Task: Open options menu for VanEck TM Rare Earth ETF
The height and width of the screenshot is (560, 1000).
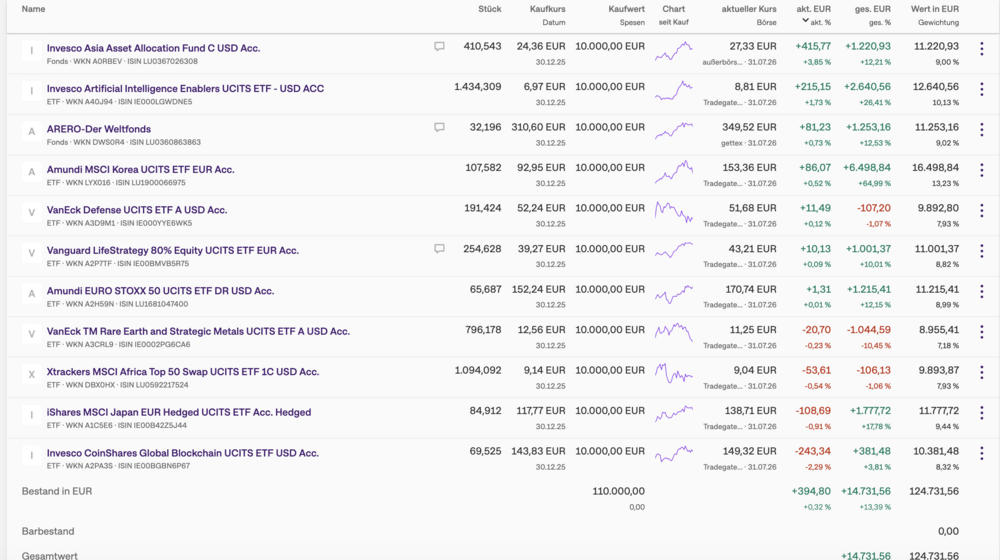Action: (982, 332)
